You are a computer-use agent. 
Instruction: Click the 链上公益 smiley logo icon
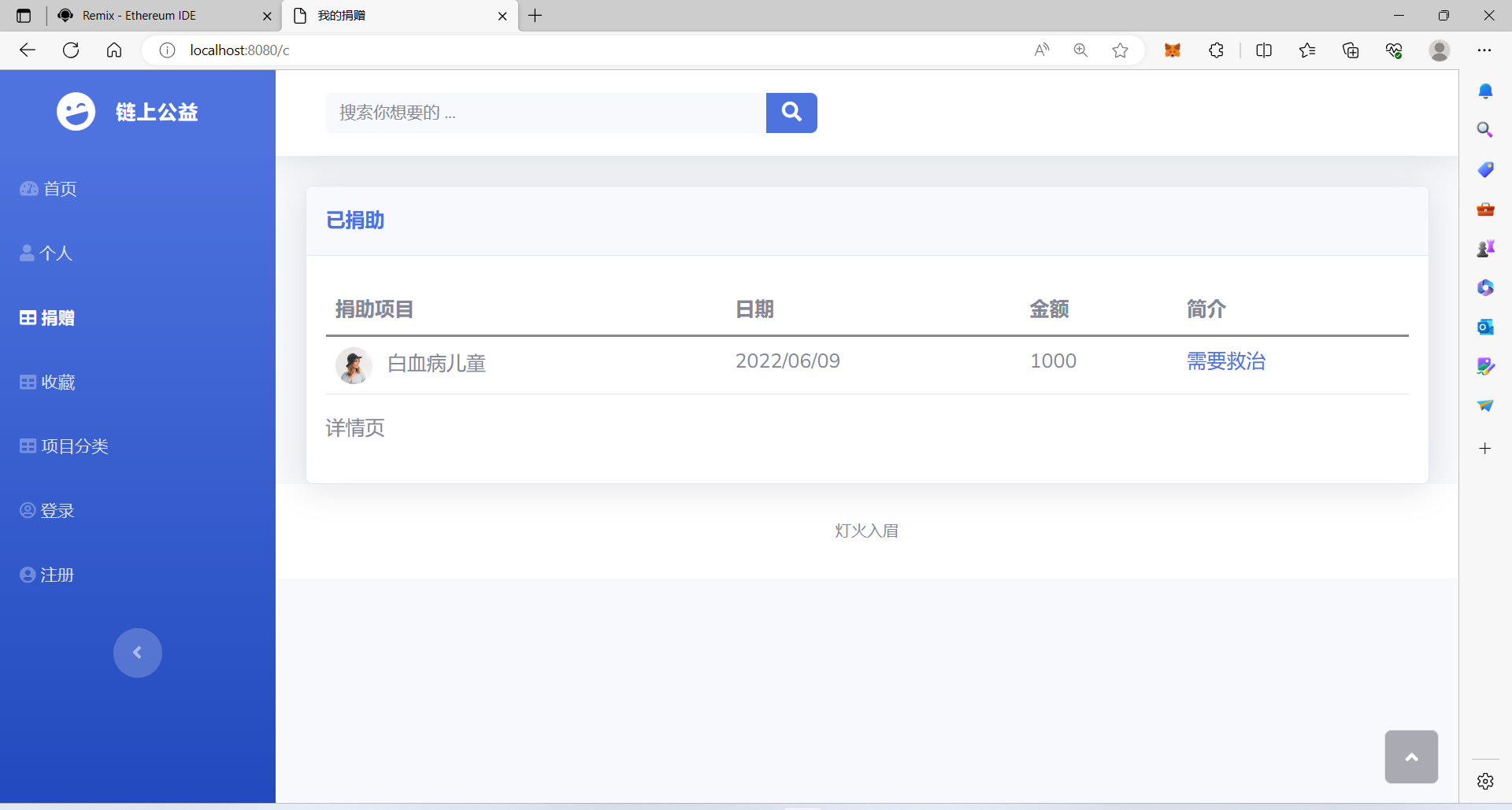(76, 112)
